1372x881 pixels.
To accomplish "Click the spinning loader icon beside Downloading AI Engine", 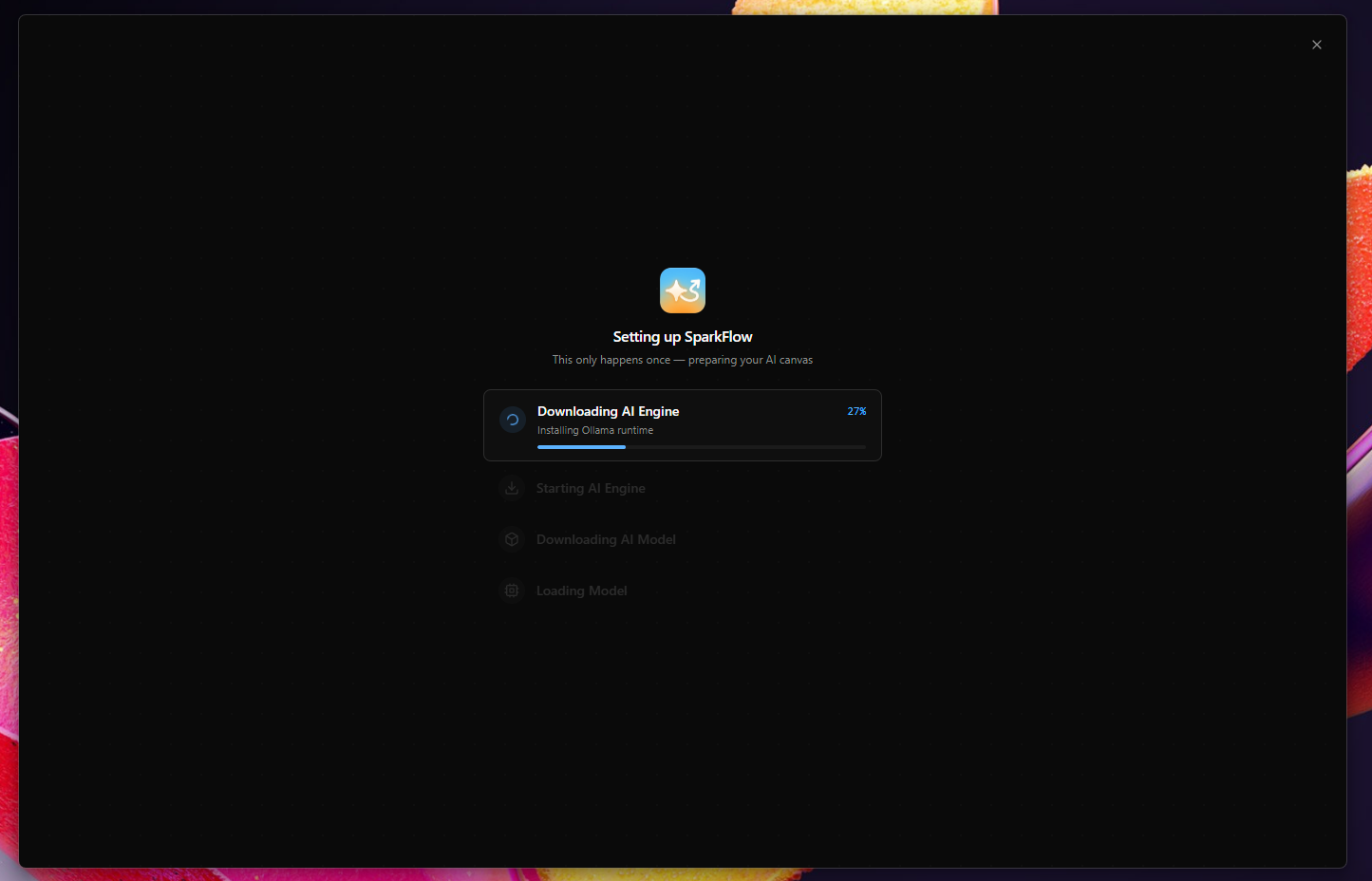I will tap(513, 420).
